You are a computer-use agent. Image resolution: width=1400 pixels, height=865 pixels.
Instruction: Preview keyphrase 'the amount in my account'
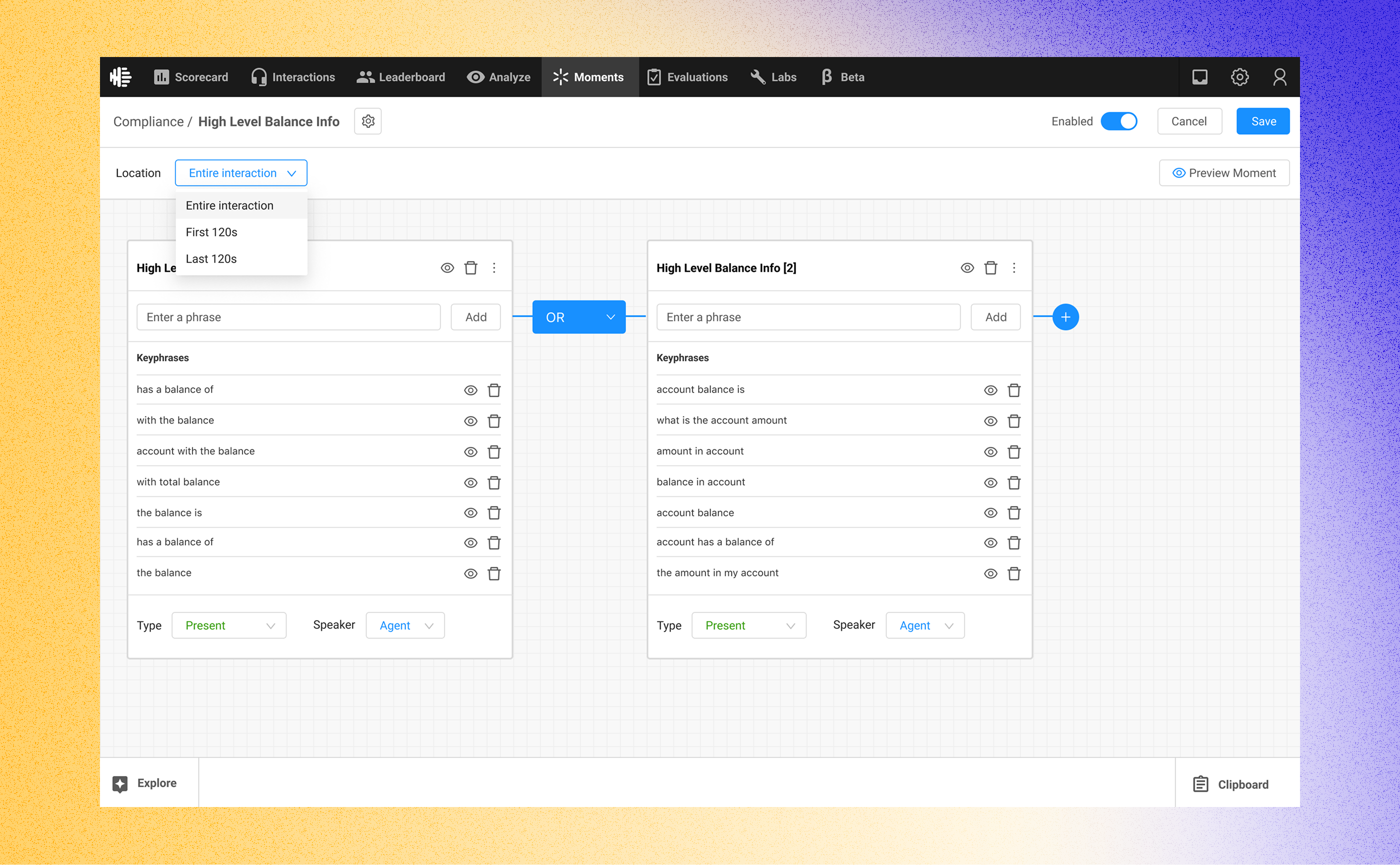click(990, 573)
